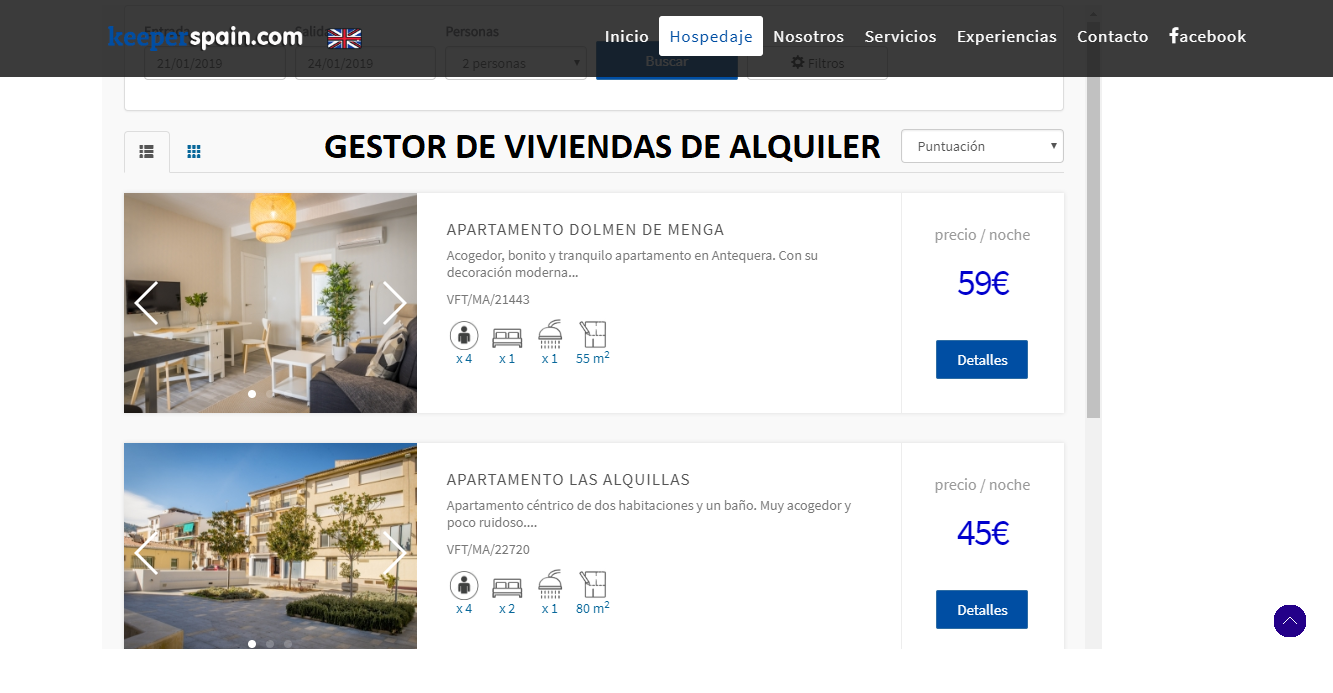This screenshot has height=693, width=1333.
Task: Open the Experiencias menu item
Action: point(1006,36)
